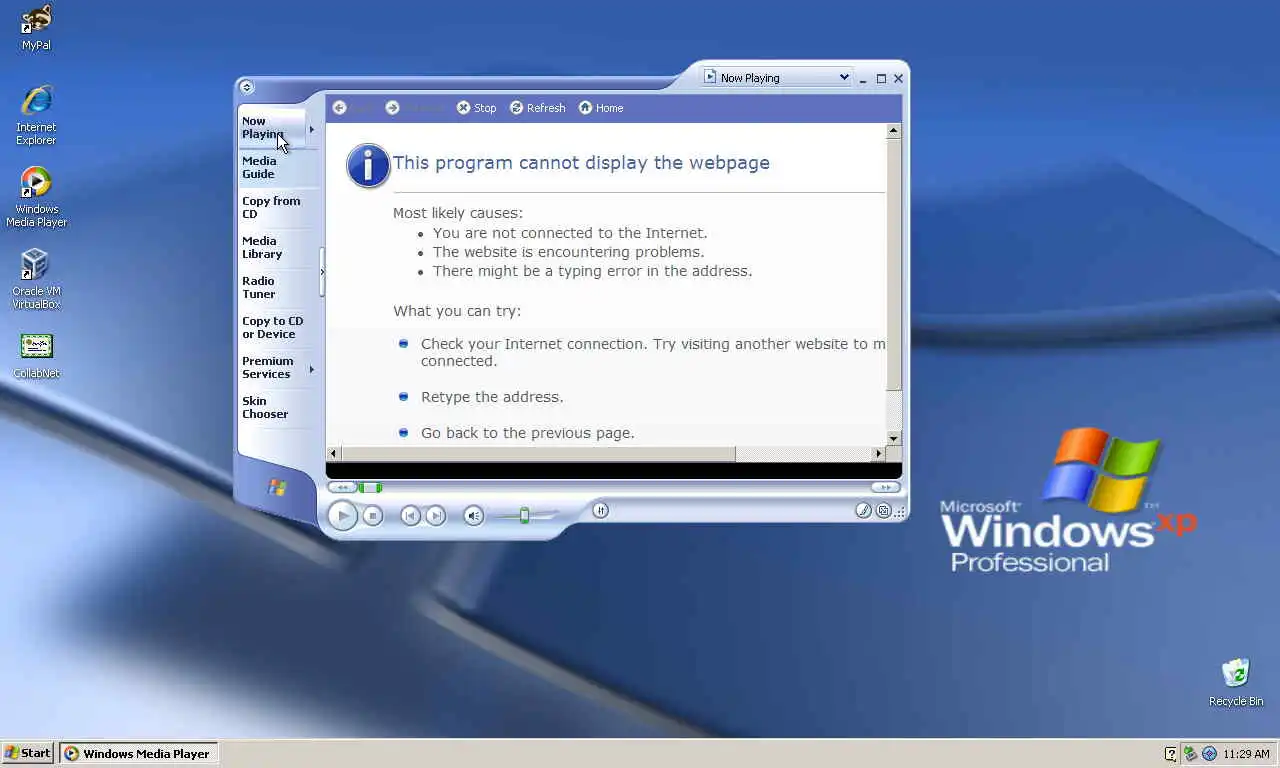Click the blue information icon on error page

(x=368, y=165)
